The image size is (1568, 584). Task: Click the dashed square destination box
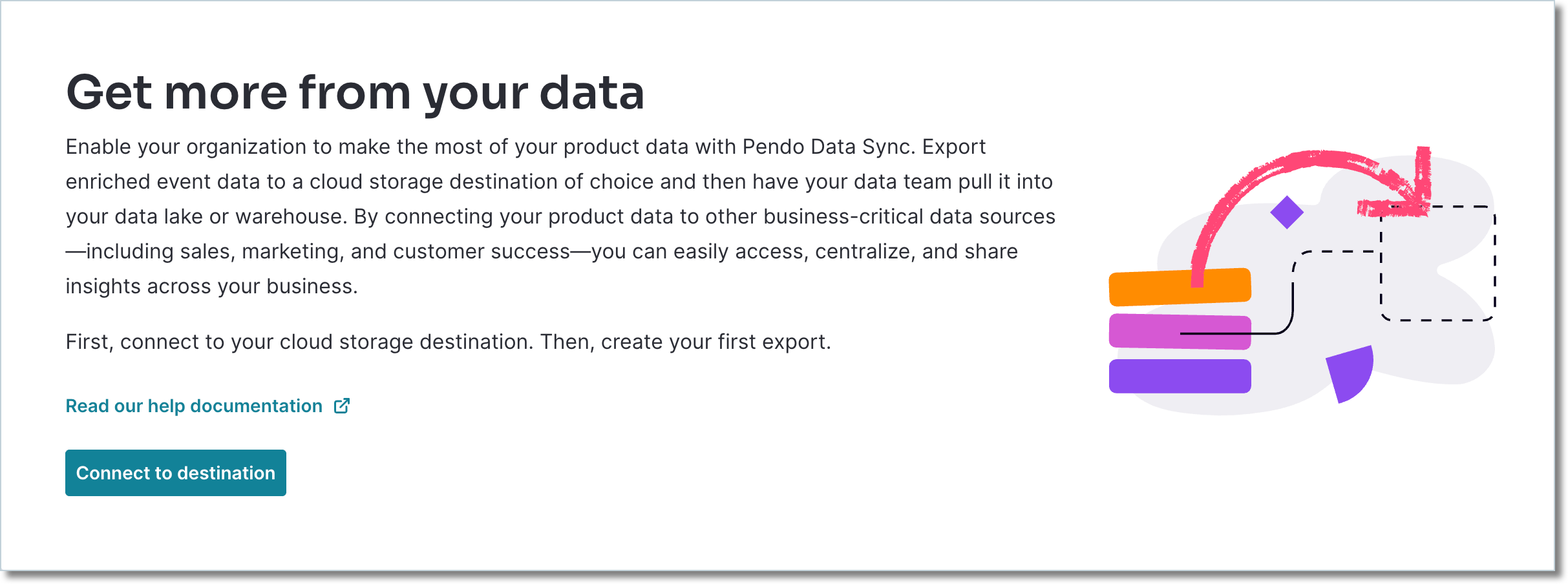point(1438,264)
